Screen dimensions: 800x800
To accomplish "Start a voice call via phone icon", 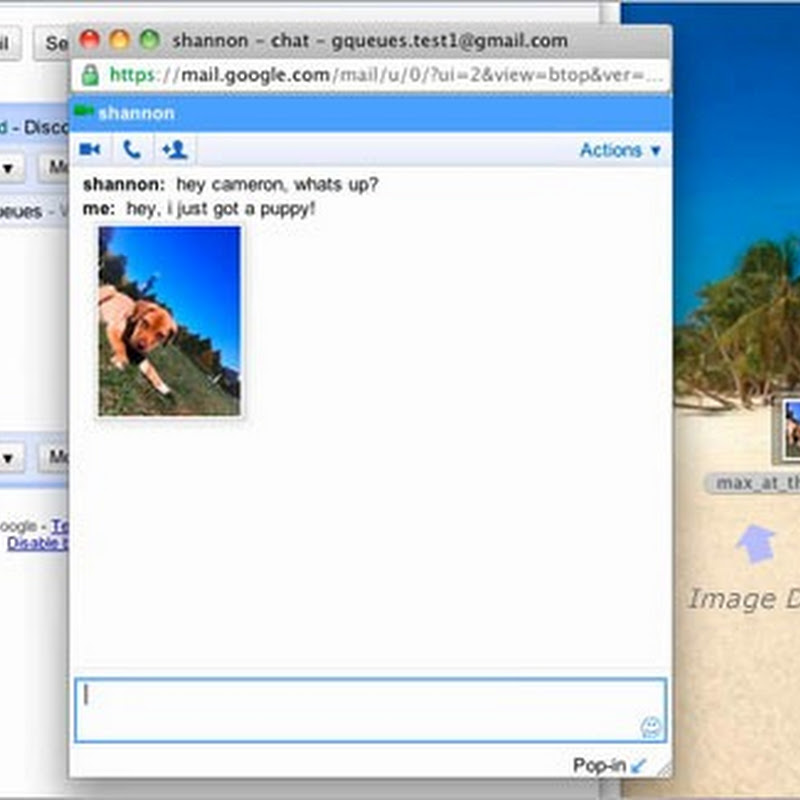I will tap(132, 149).
